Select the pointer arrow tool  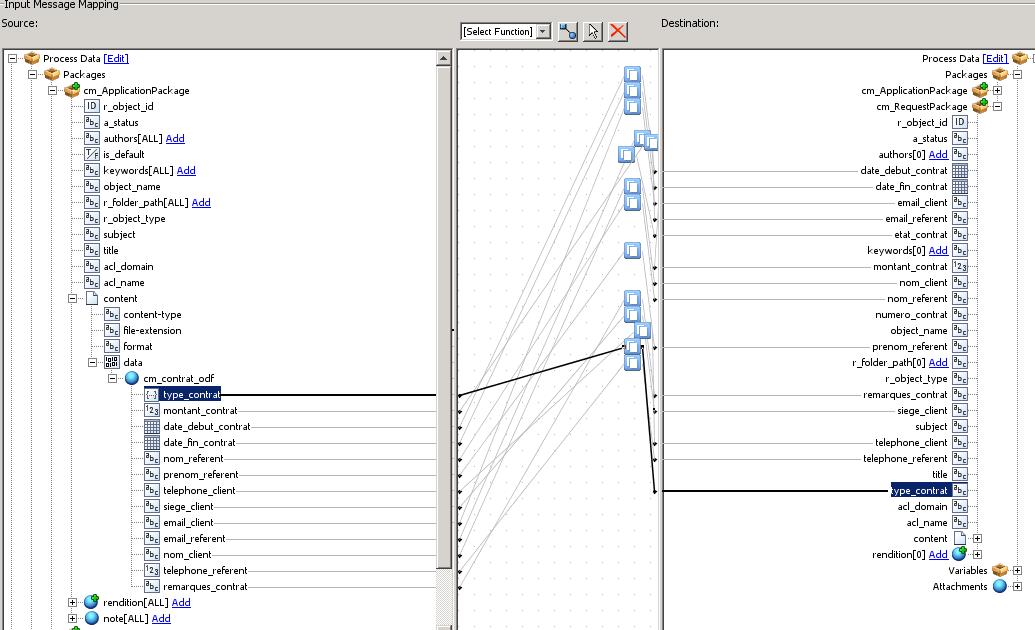593,31
